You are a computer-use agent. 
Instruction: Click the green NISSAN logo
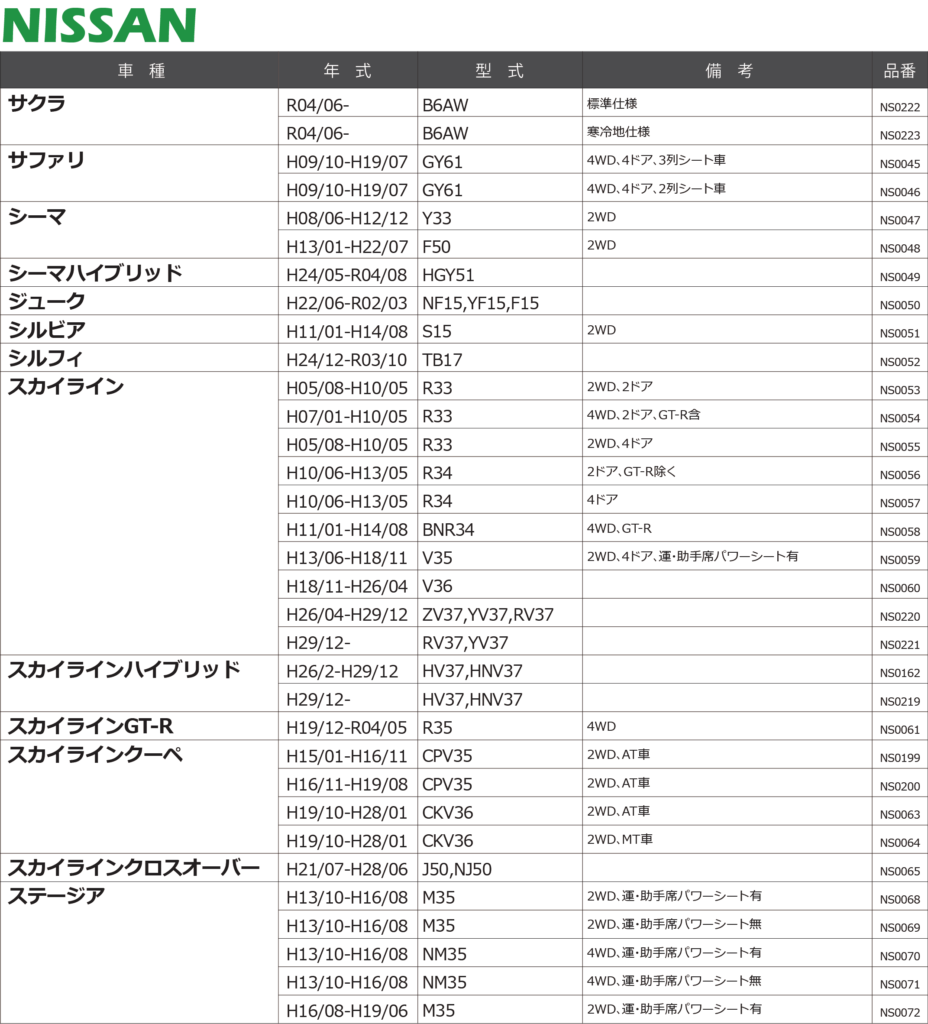click(x=99, y=25)
